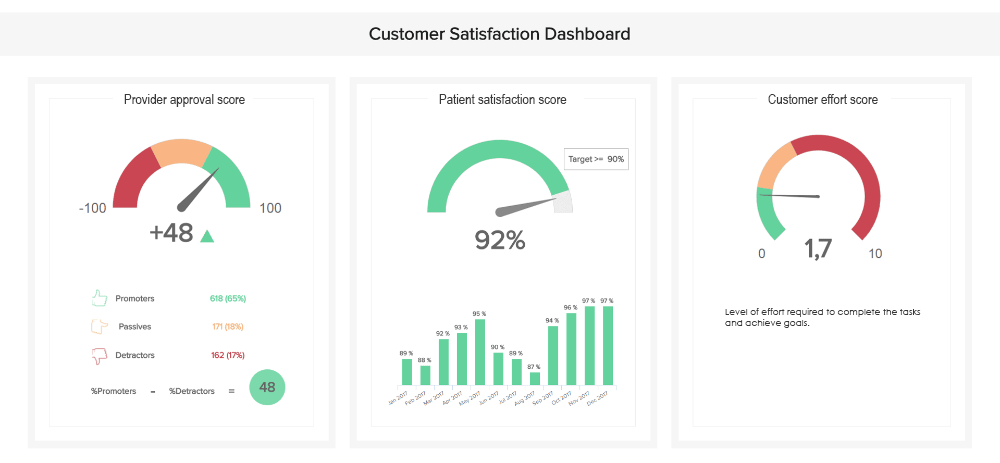1000x463 pixels.
Task: Click the orange segment of effort gauge
Action: point(773,164)
